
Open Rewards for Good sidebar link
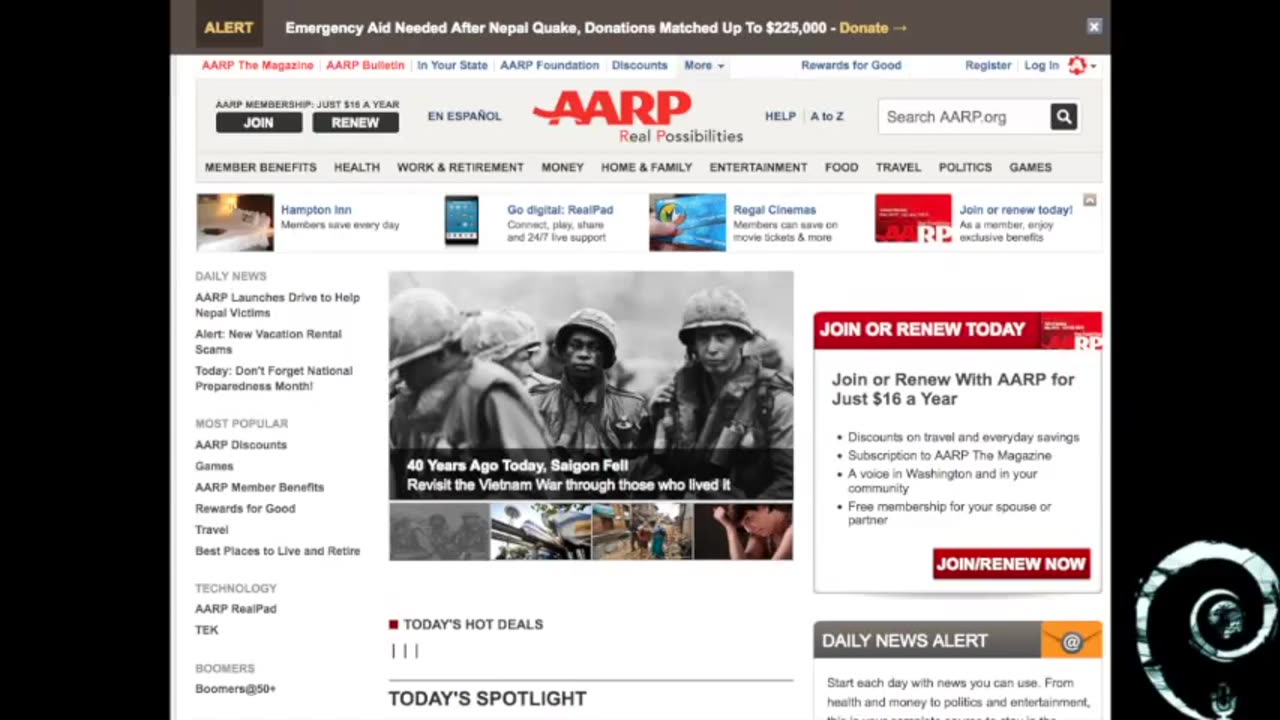245,508
